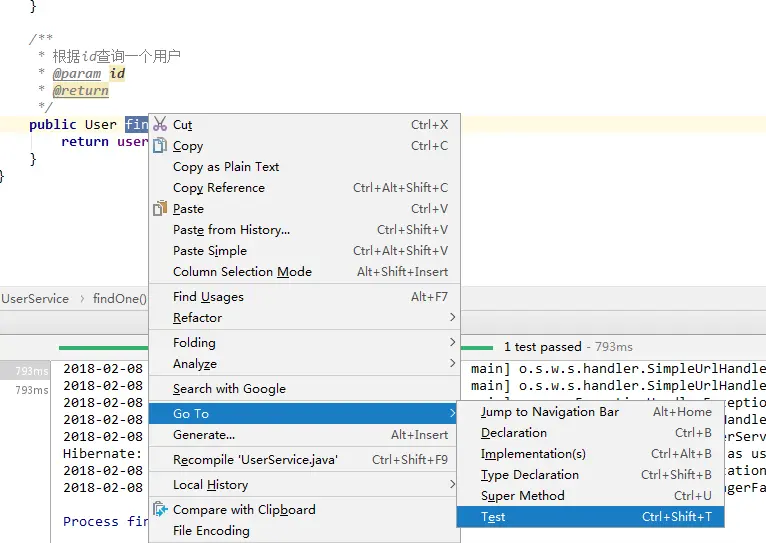The height and width of the screenshot is (543, 766).
Task: Click the @return tag in Javadoc
Action: 81,90
